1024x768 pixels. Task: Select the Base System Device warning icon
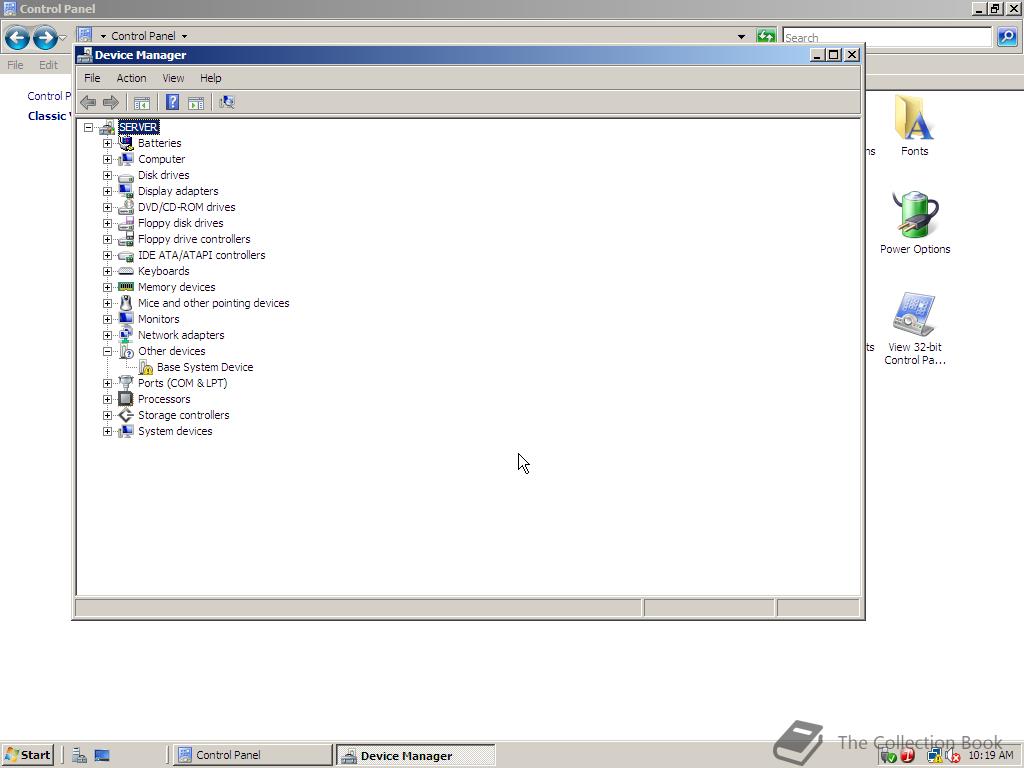click(x=146, y=367)
